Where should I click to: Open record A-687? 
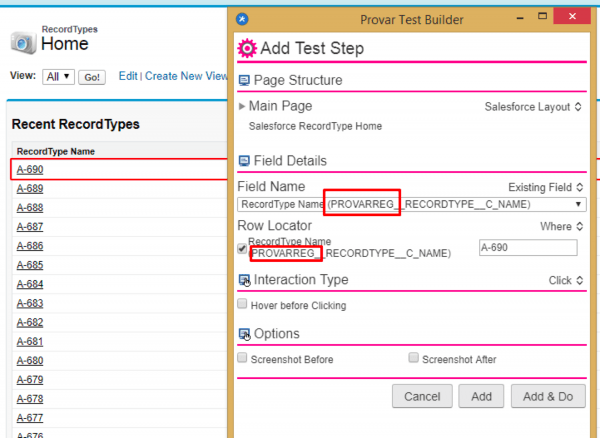[x=30, y=227]
